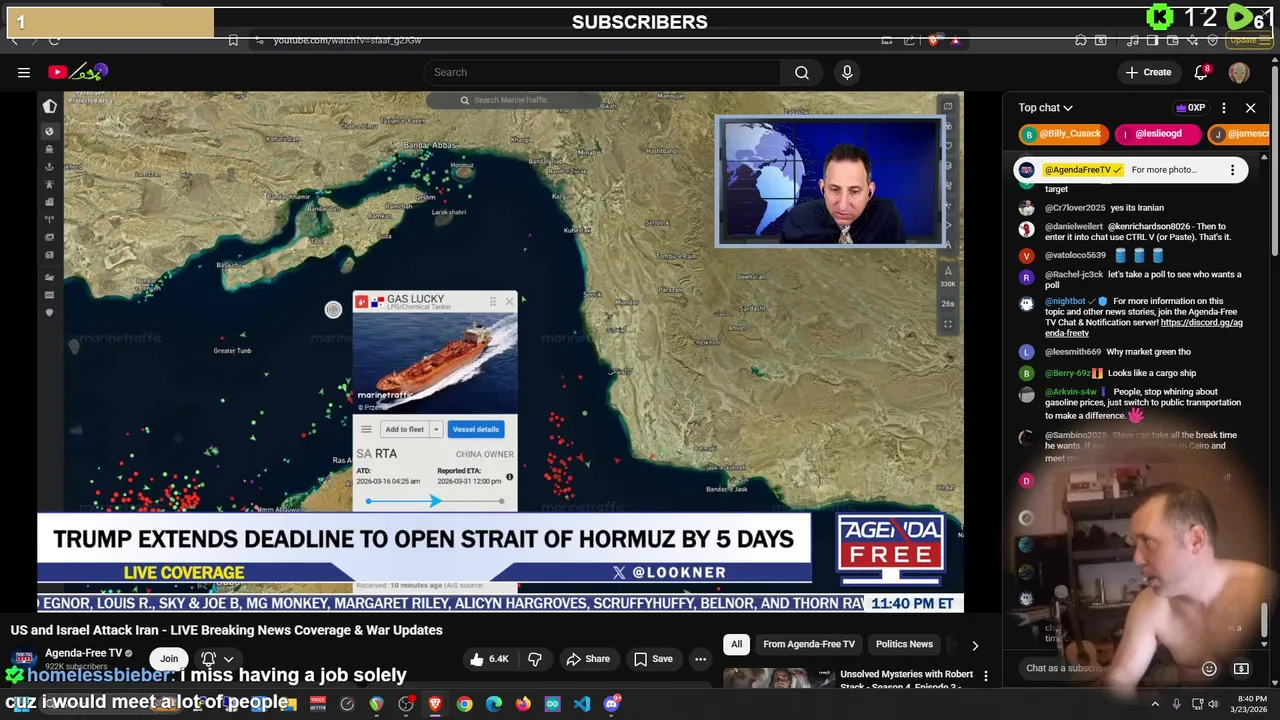This screenshot has width=1280, height=720.
Task: Save the video to a playlist
Action: [x=654, y=659]
